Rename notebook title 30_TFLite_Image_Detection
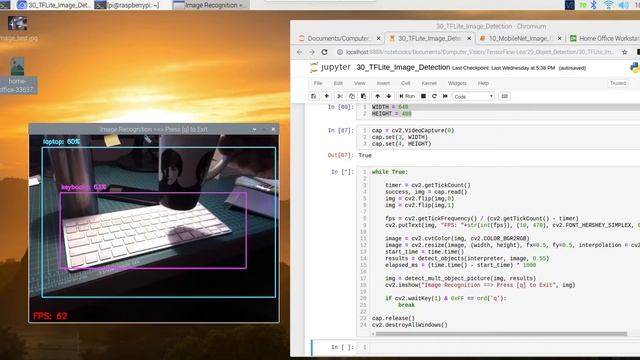The width and height of the screenshot is (640, 360). 403,67
